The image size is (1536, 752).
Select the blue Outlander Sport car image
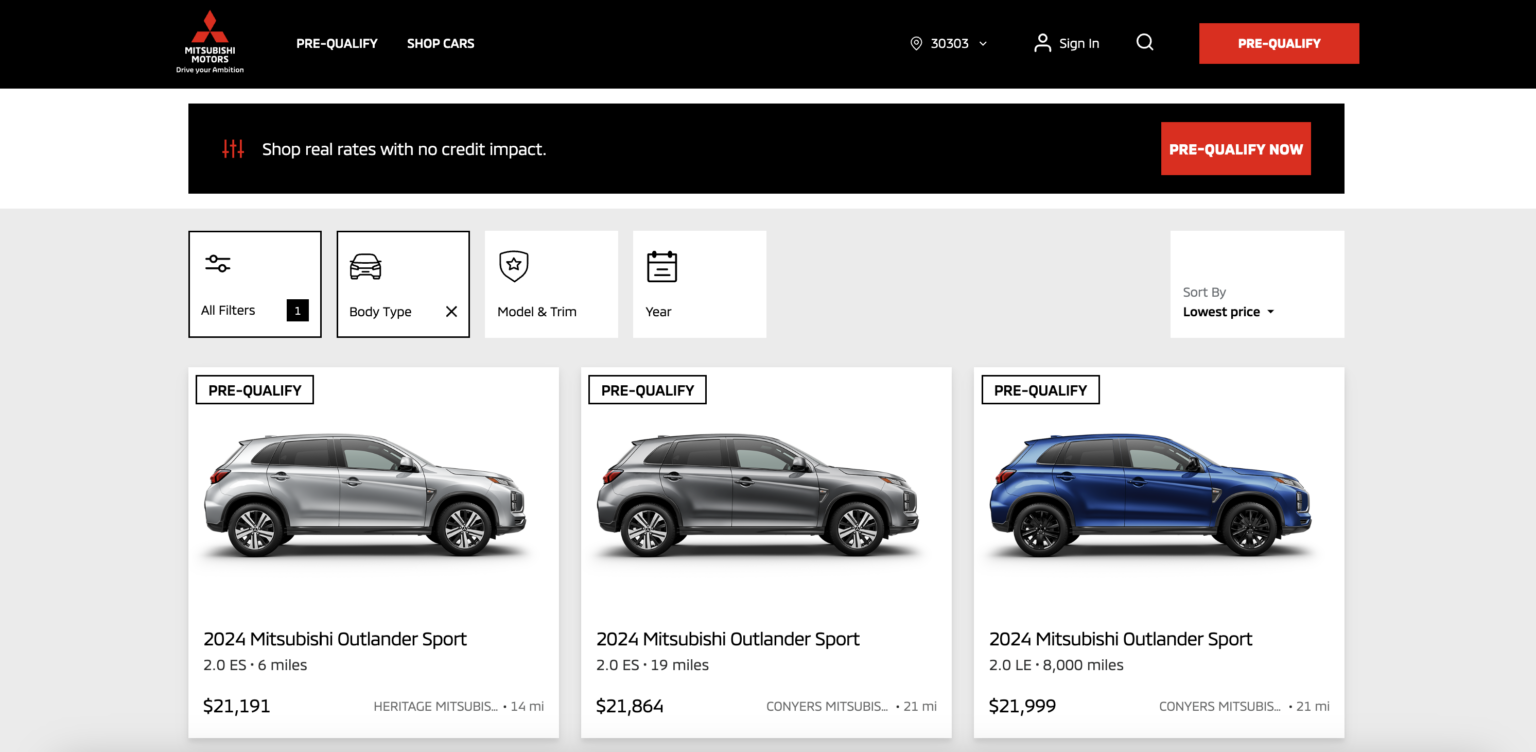pos(1150,495)
